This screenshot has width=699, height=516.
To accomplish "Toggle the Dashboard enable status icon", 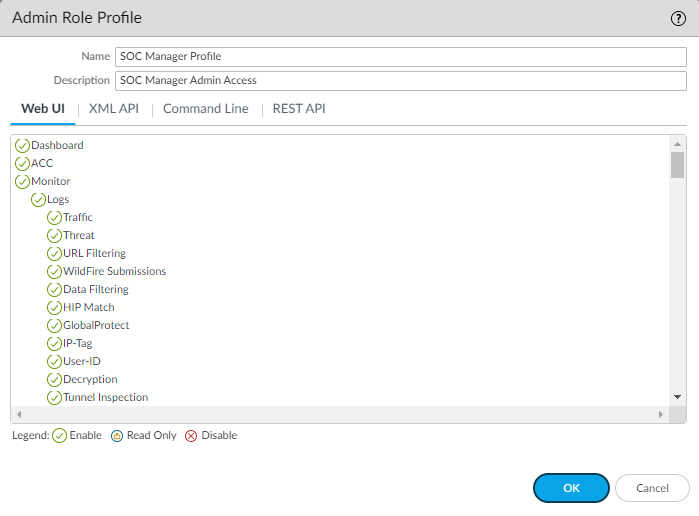I will (x=23, y=146).
